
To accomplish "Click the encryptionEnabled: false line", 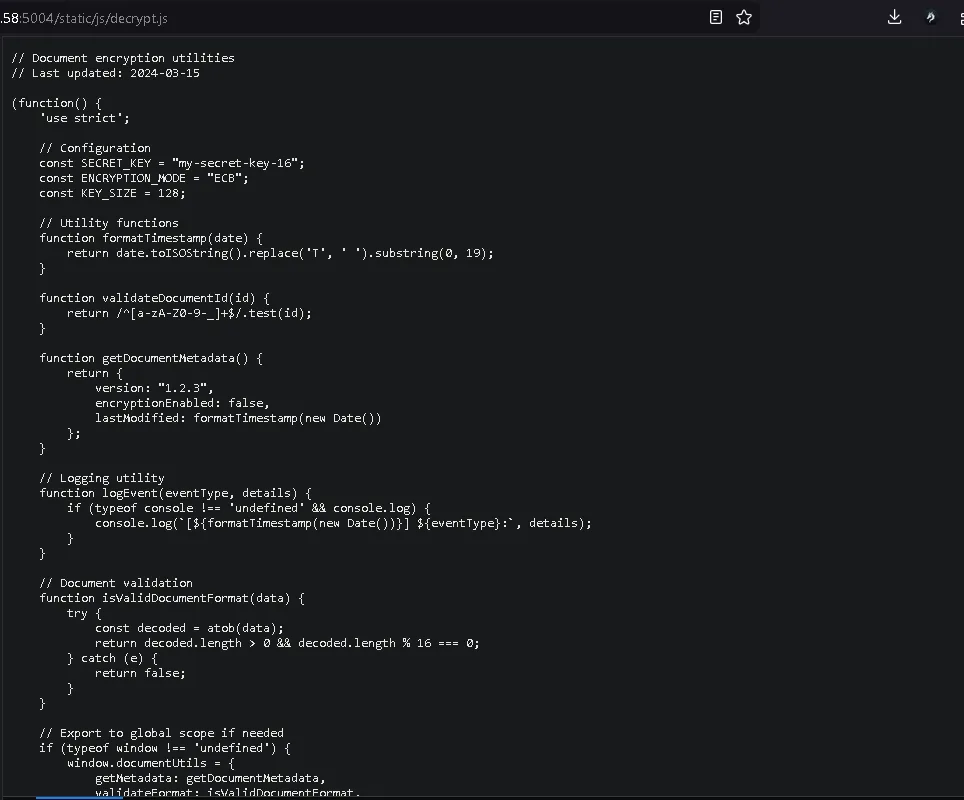I will [x=182, y=403].
